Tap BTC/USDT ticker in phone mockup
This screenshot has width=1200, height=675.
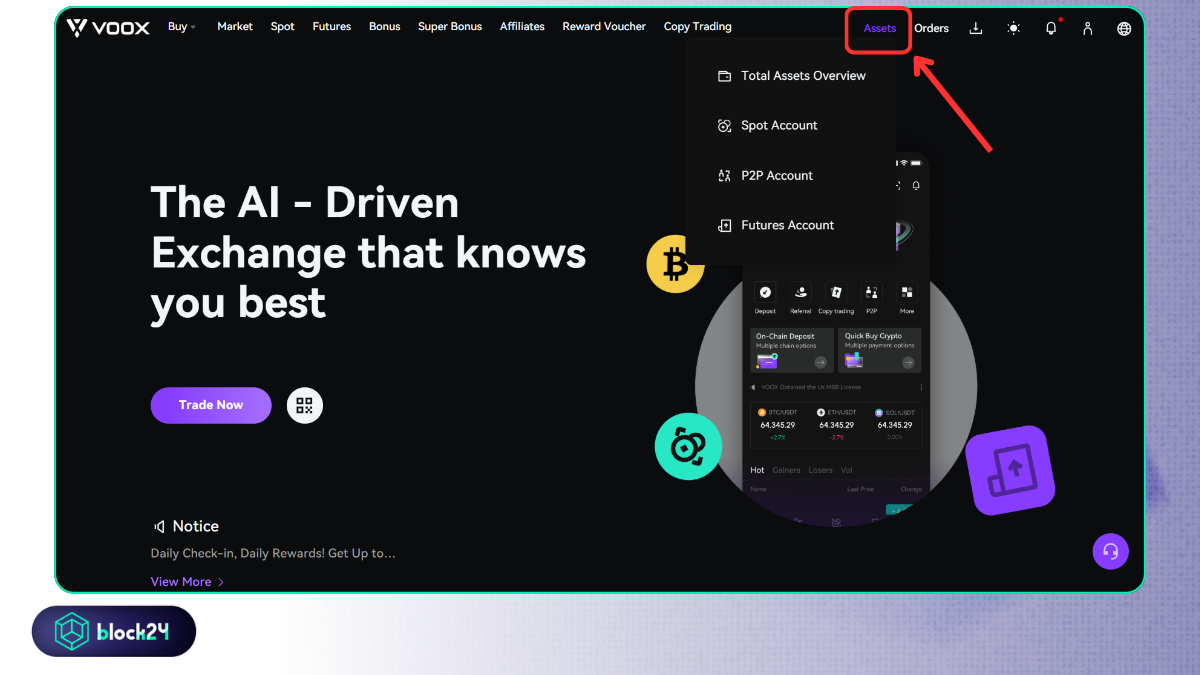(x=778, y=424)
